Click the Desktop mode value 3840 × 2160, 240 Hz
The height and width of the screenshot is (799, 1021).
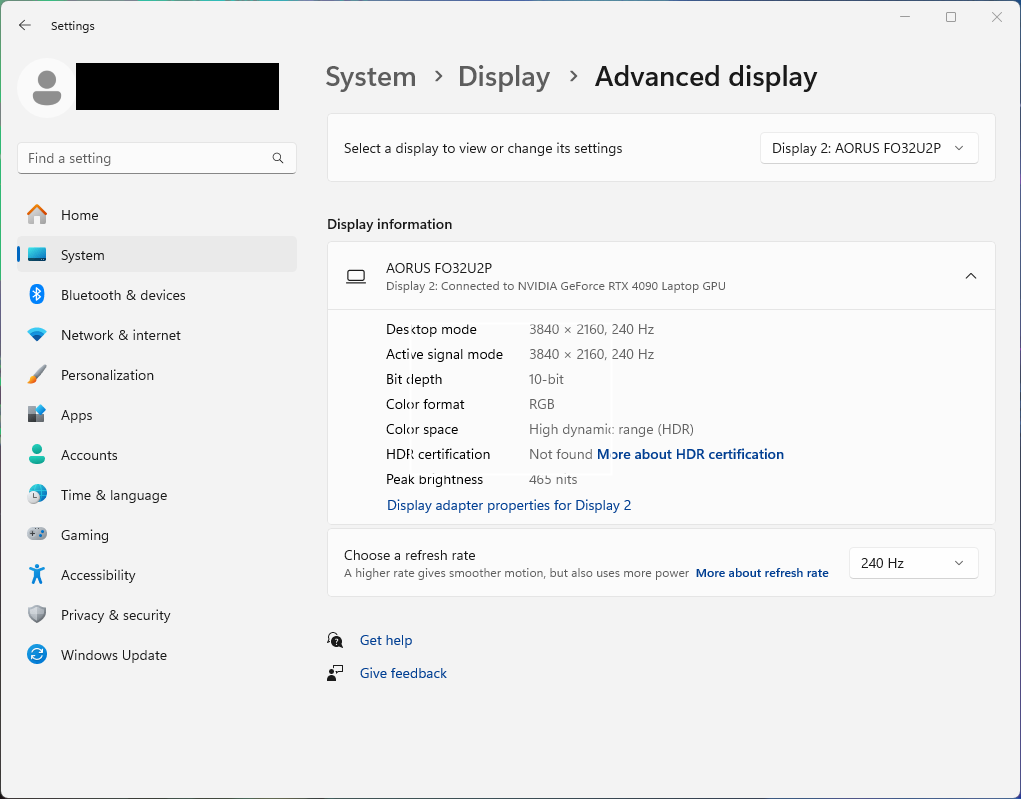591,329
